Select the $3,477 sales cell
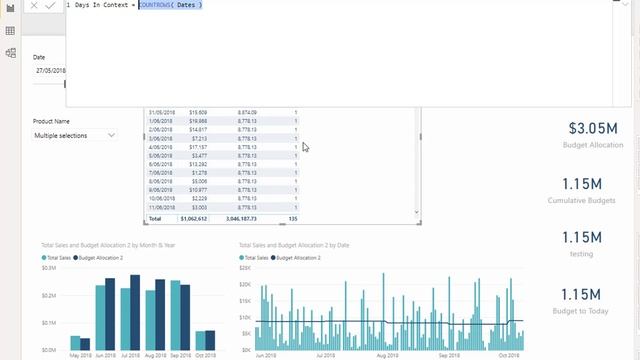The image size is (640, 360). [200, 156]
